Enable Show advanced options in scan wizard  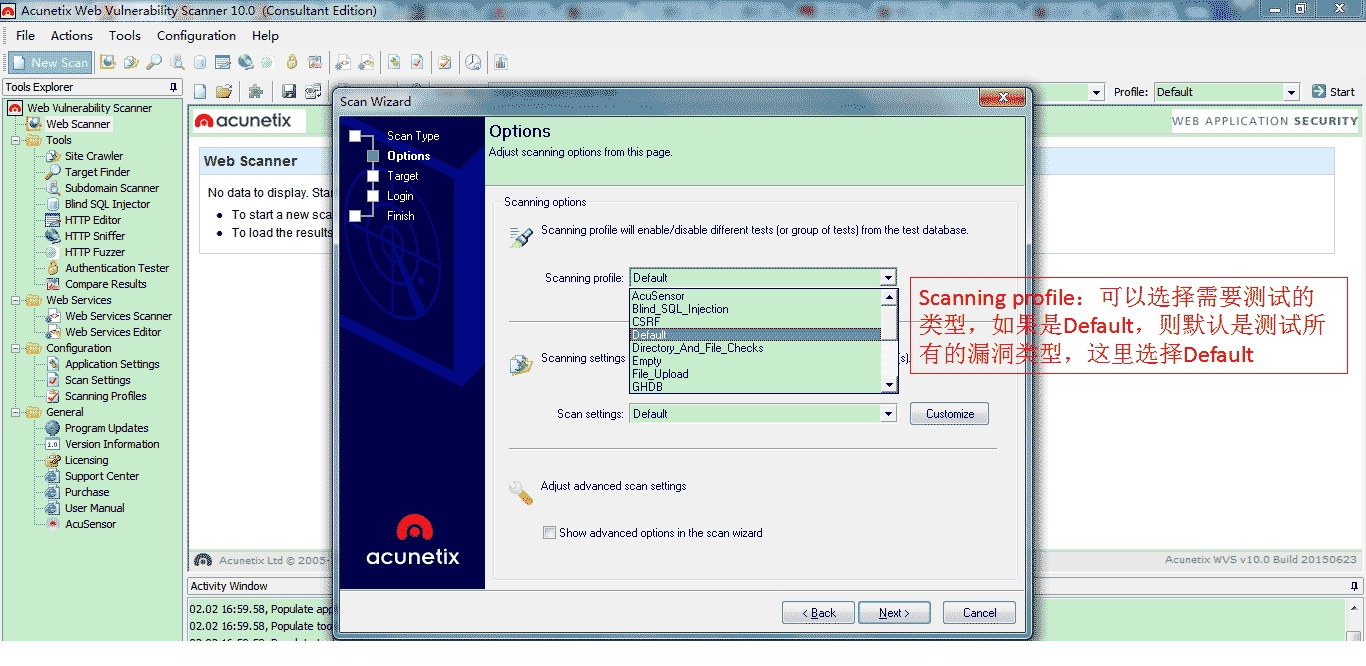point(549,533)
